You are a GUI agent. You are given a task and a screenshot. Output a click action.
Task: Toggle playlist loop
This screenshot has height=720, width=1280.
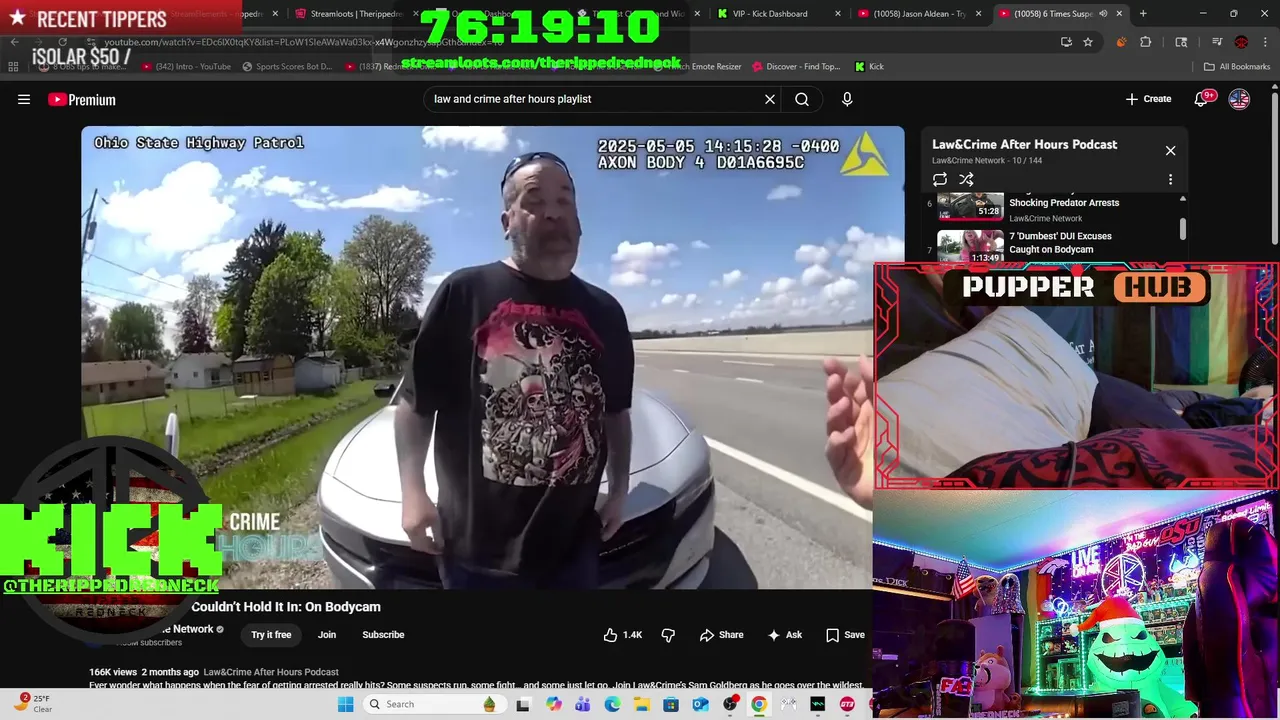pyautogui.click(x=940, y=180)
